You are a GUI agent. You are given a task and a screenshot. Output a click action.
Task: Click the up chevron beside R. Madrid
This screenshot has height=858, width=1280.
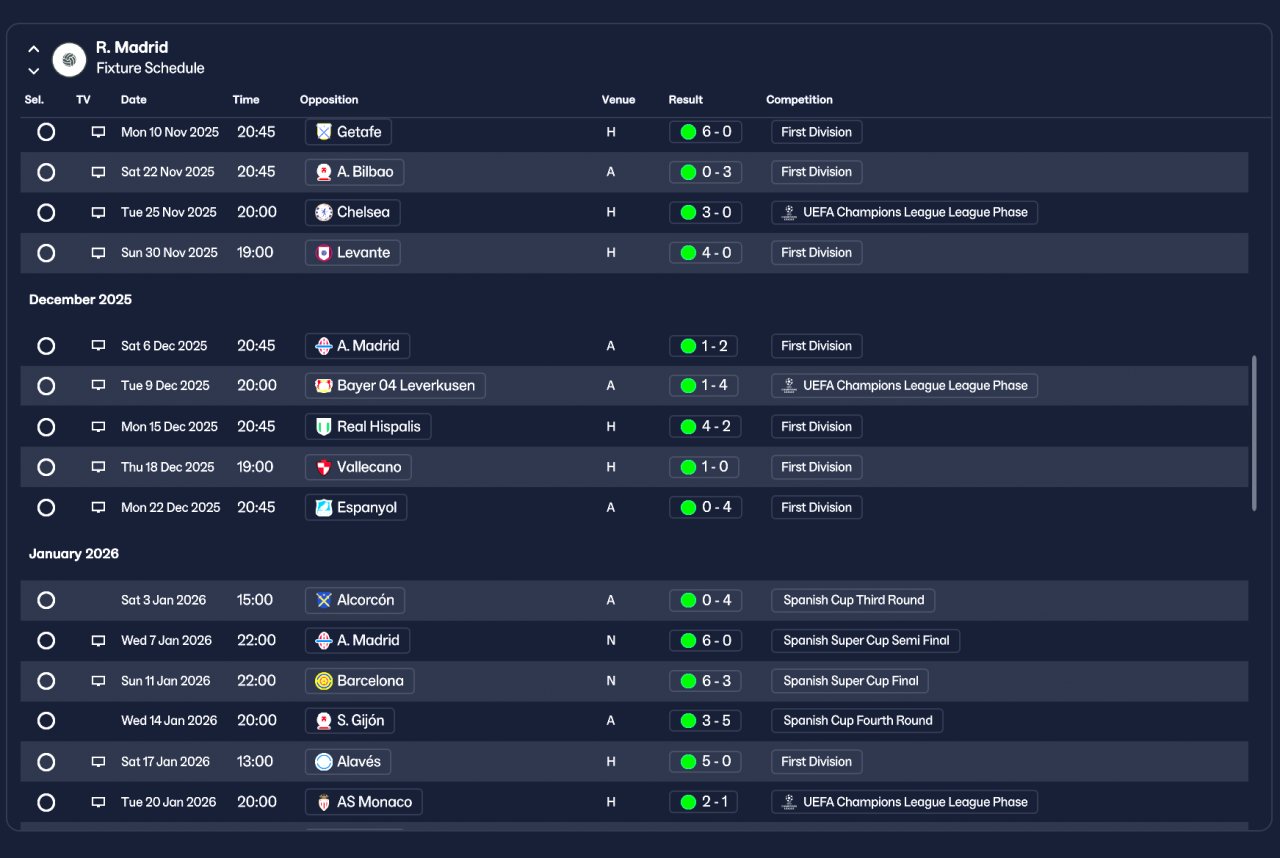[x=34, y=48]
